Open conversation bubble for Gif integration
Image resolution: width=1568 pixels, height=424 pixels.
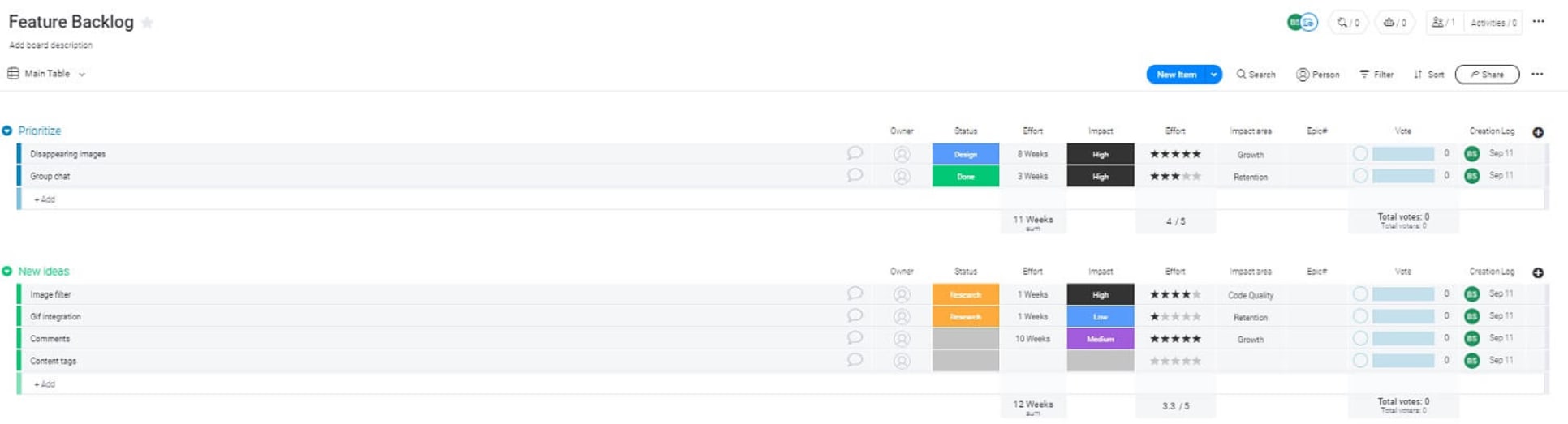click(x=855, y=315)
